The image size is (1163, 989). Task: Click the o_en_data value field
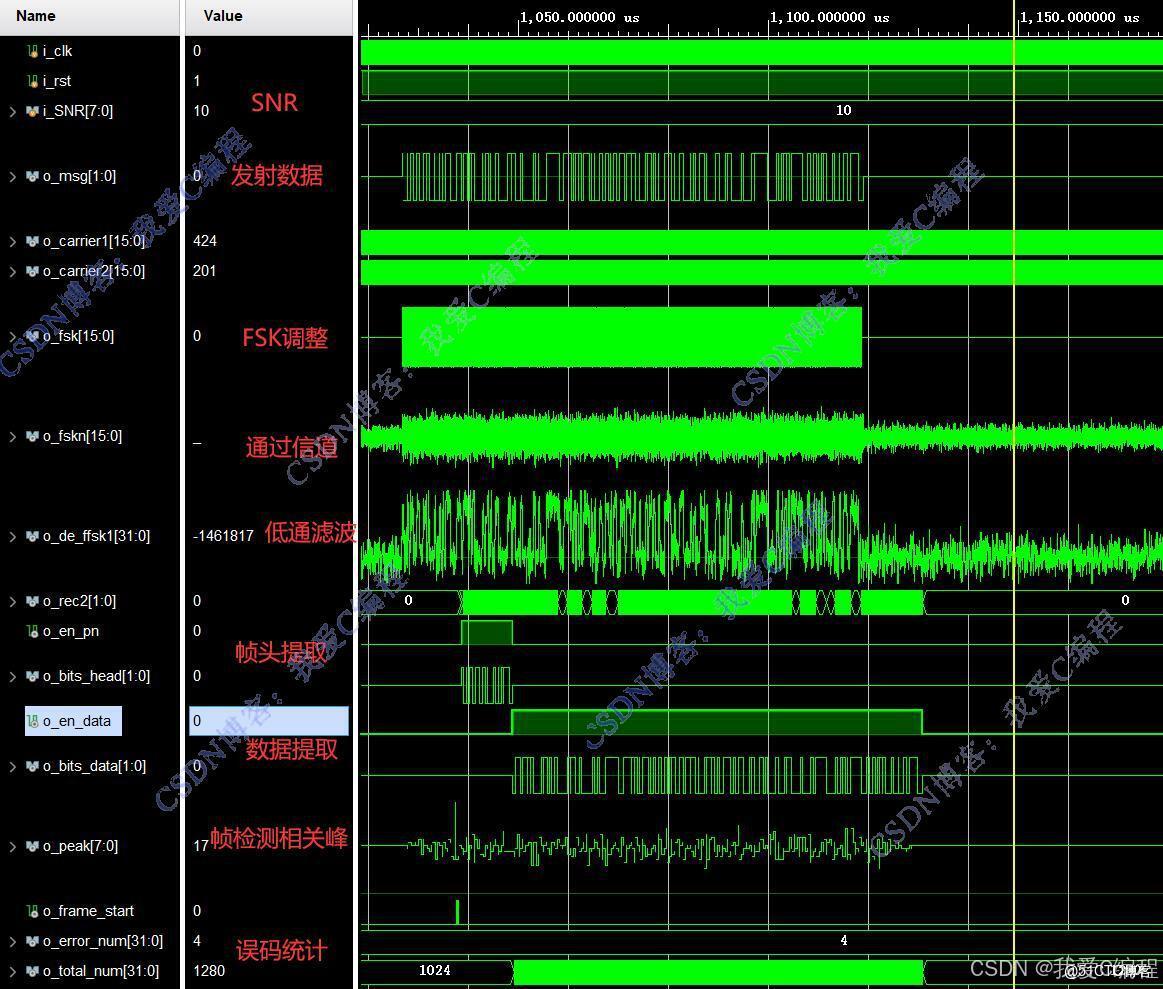268,721
